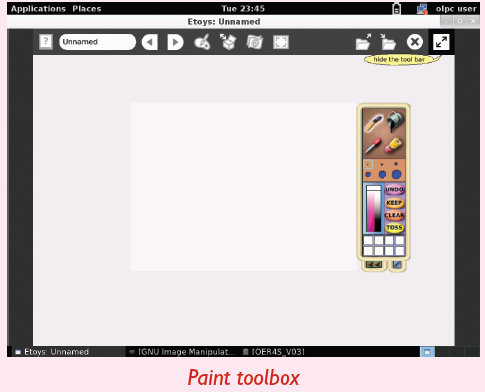485x392 pixels.
Task: Click the network status icon in top panel
Action: pos(422,9)
